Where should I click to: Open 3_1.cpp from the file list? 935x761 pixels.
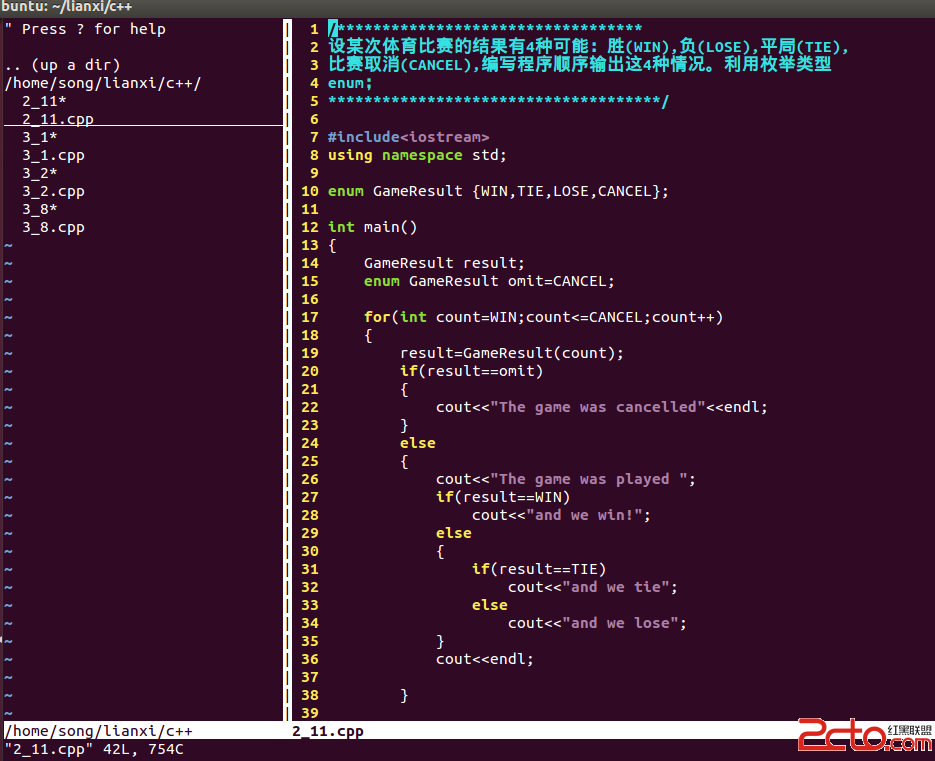click(x=53, y=156)
